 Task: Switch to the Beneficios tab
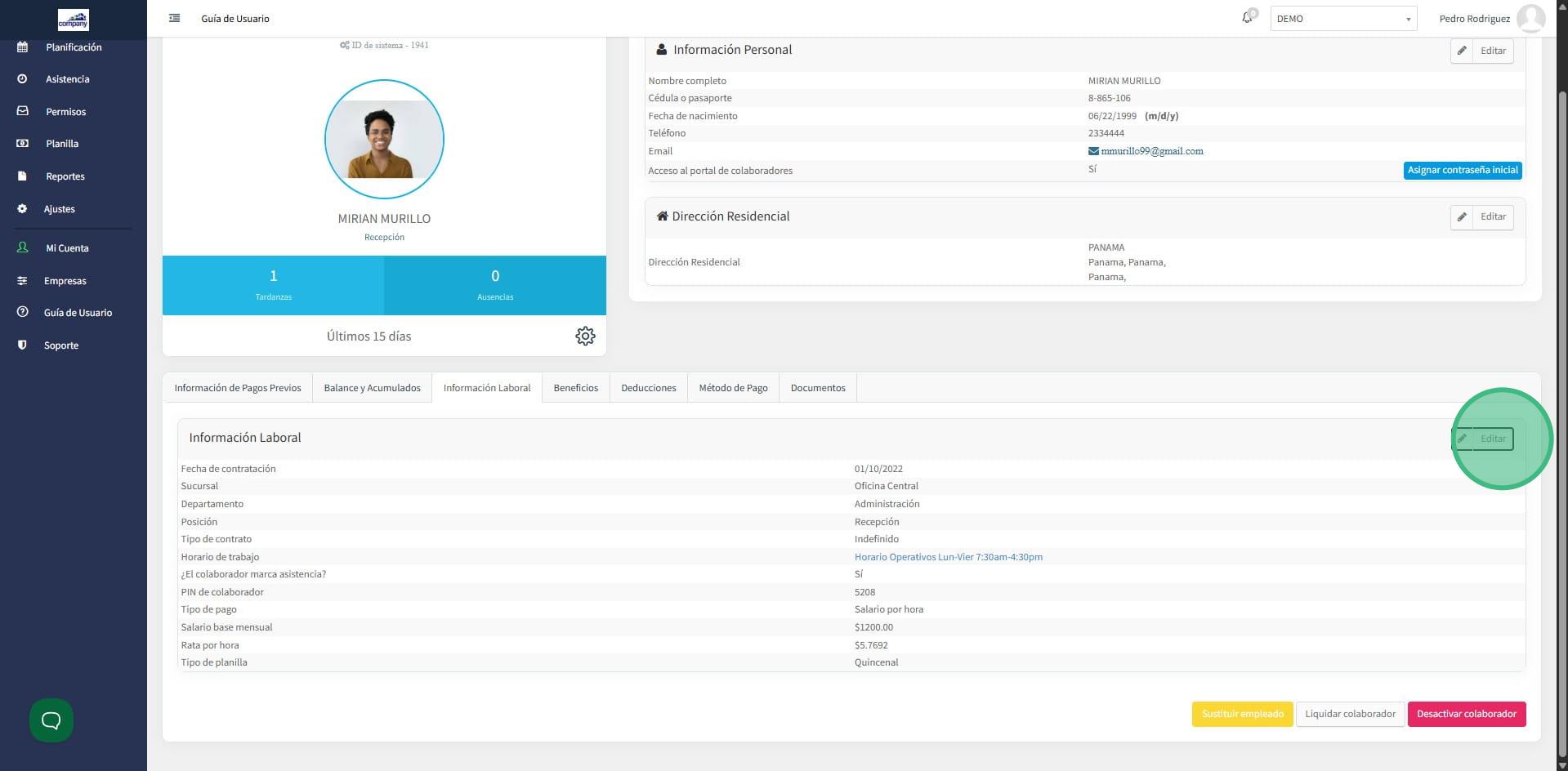click(575, 388)
